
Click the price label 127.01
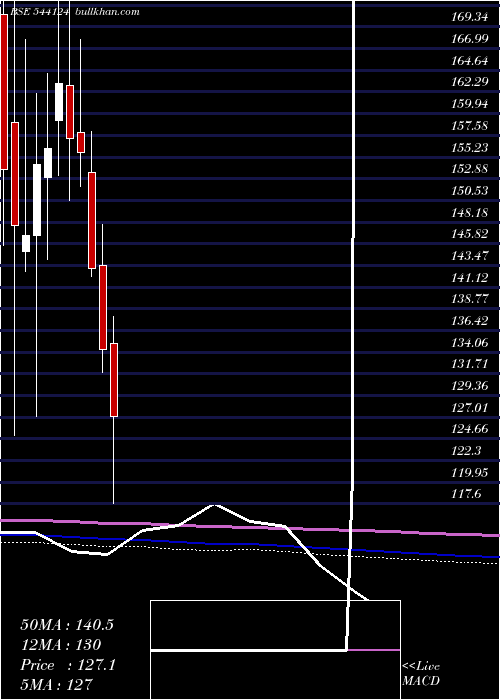pos(470,408)
